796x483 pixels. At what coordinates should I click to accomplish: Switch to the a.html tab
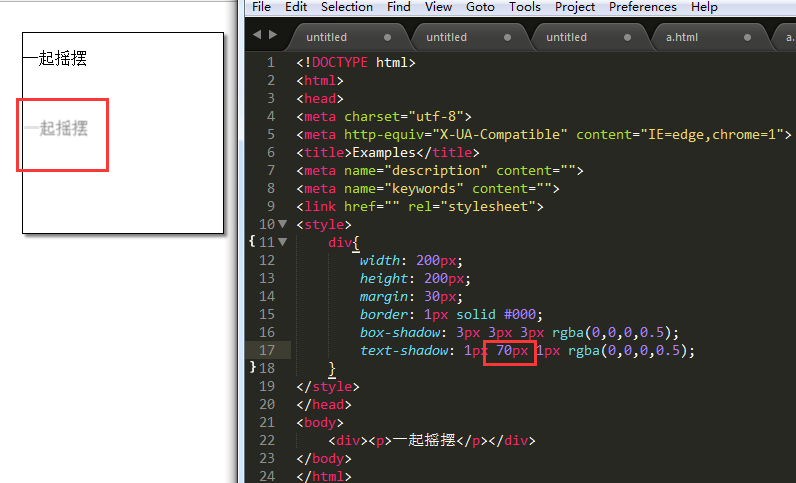pyautogui.click(x=682, y=37)
